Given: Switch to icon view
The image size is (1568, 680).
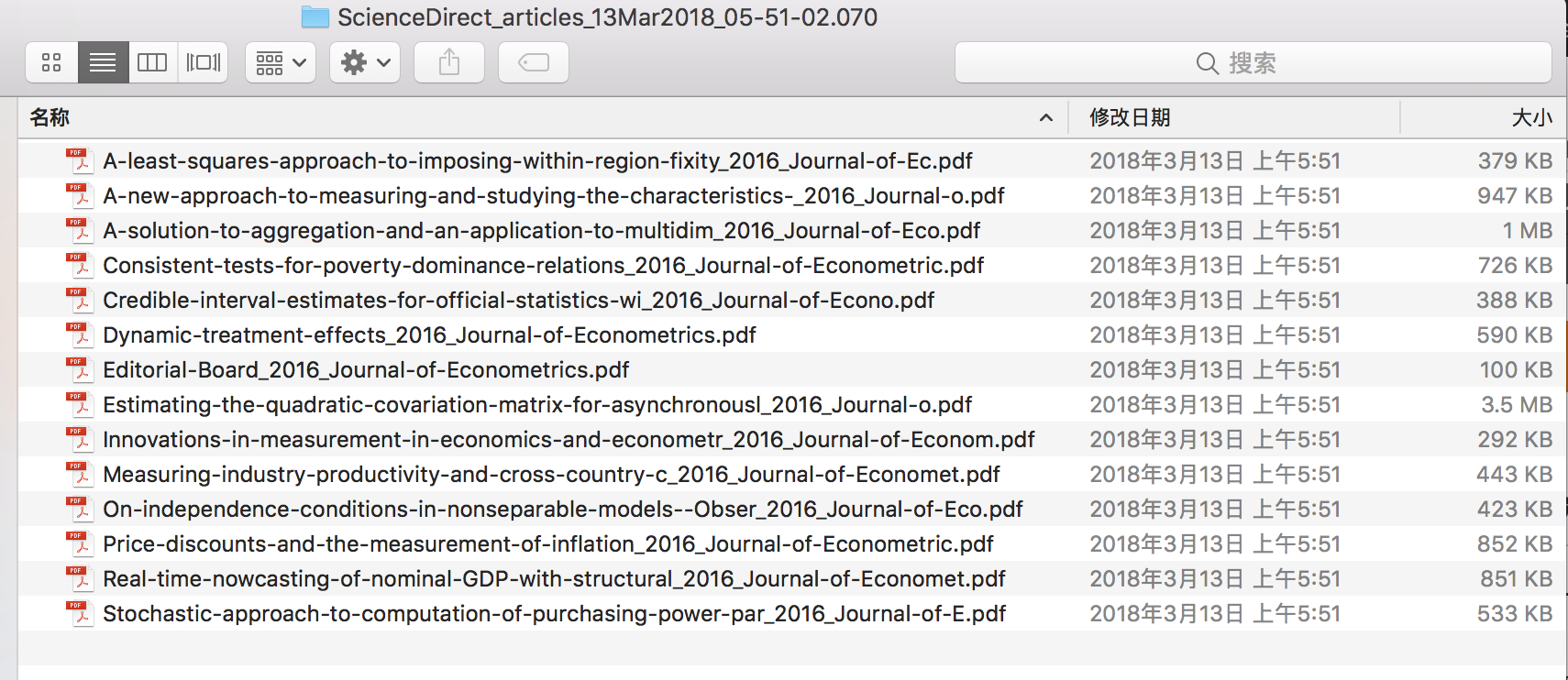Looking at the screenshot, I should pyautogui.click(x=51, y=62).
